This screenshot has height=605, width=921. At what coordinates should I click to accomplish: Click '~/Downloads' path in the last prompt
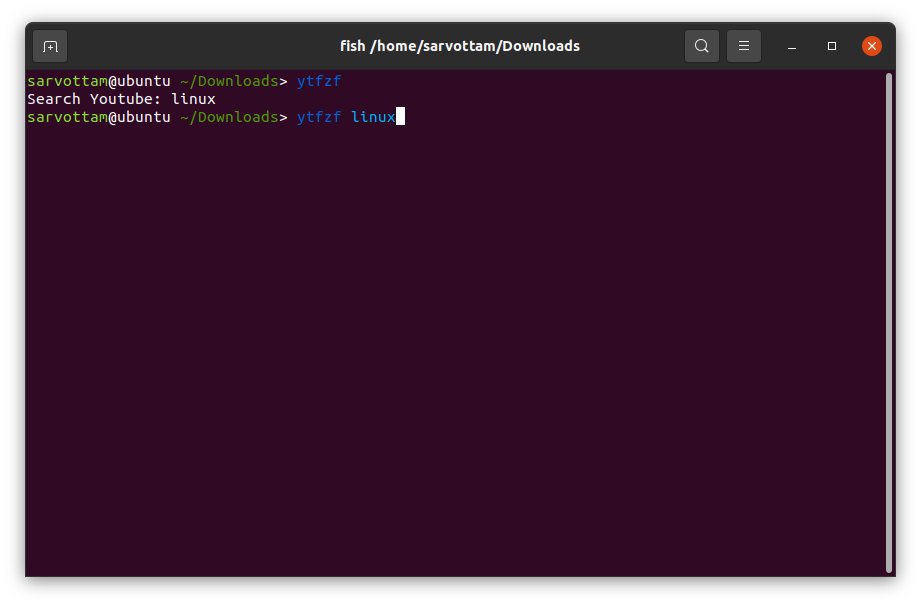pyautogui.click(x=229, y=117)
